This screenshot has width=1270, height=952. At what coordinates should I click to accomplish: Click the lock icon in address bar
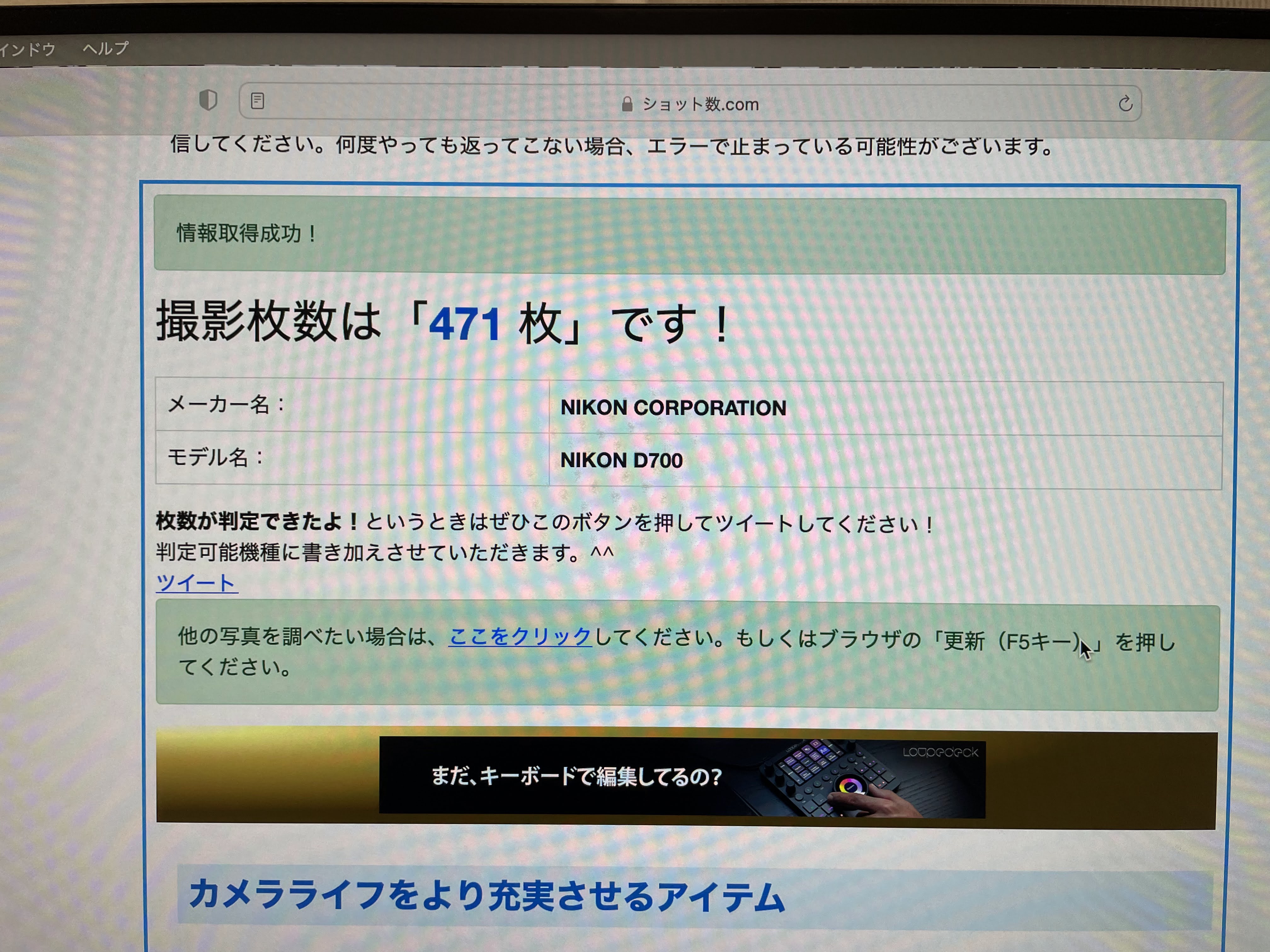click(x=627, y=104)
